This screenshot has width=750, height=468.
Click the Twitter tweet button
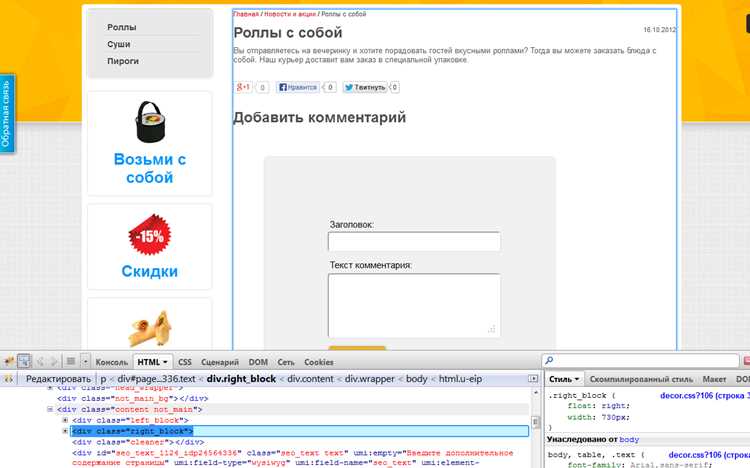click(x=365, y=87)
